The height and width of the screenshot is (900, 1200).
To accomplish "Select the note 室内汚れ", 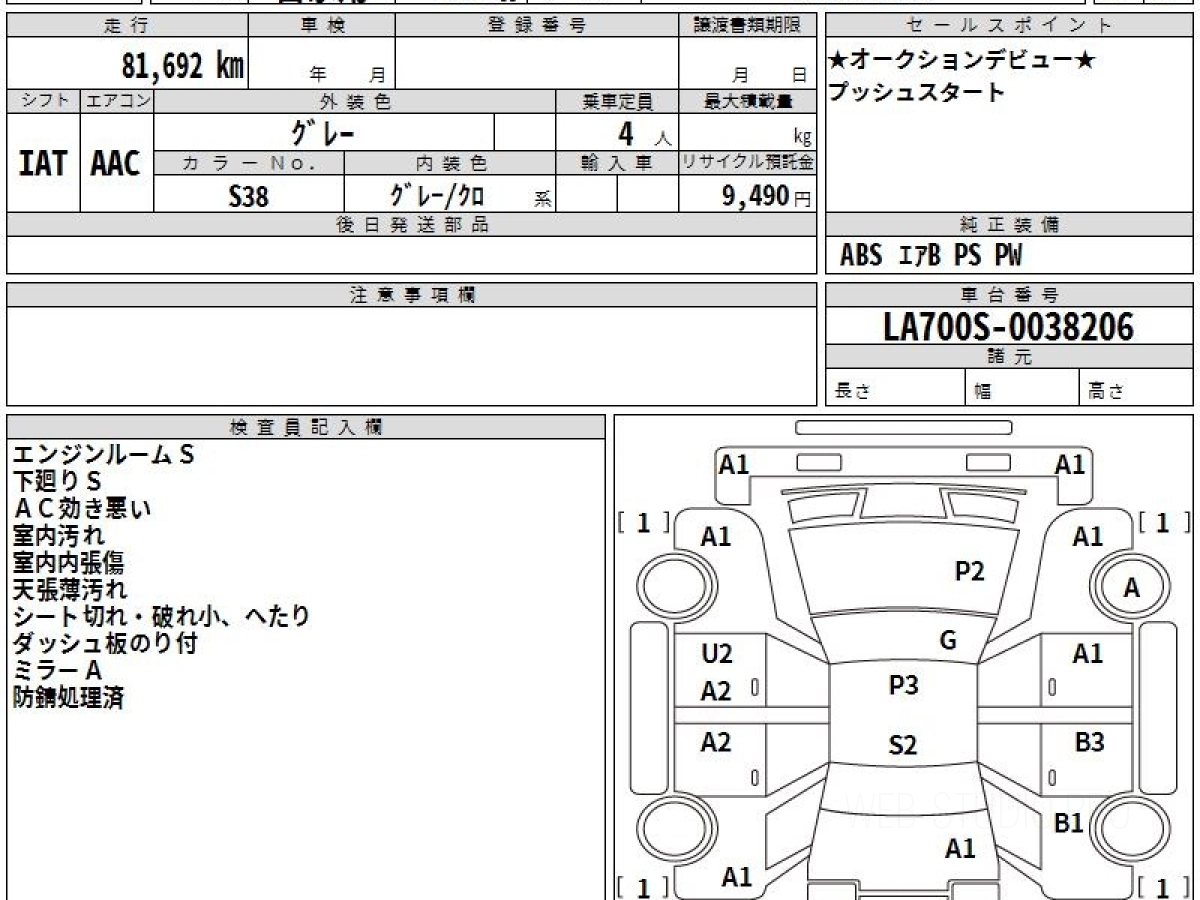I will pos(58,536).
